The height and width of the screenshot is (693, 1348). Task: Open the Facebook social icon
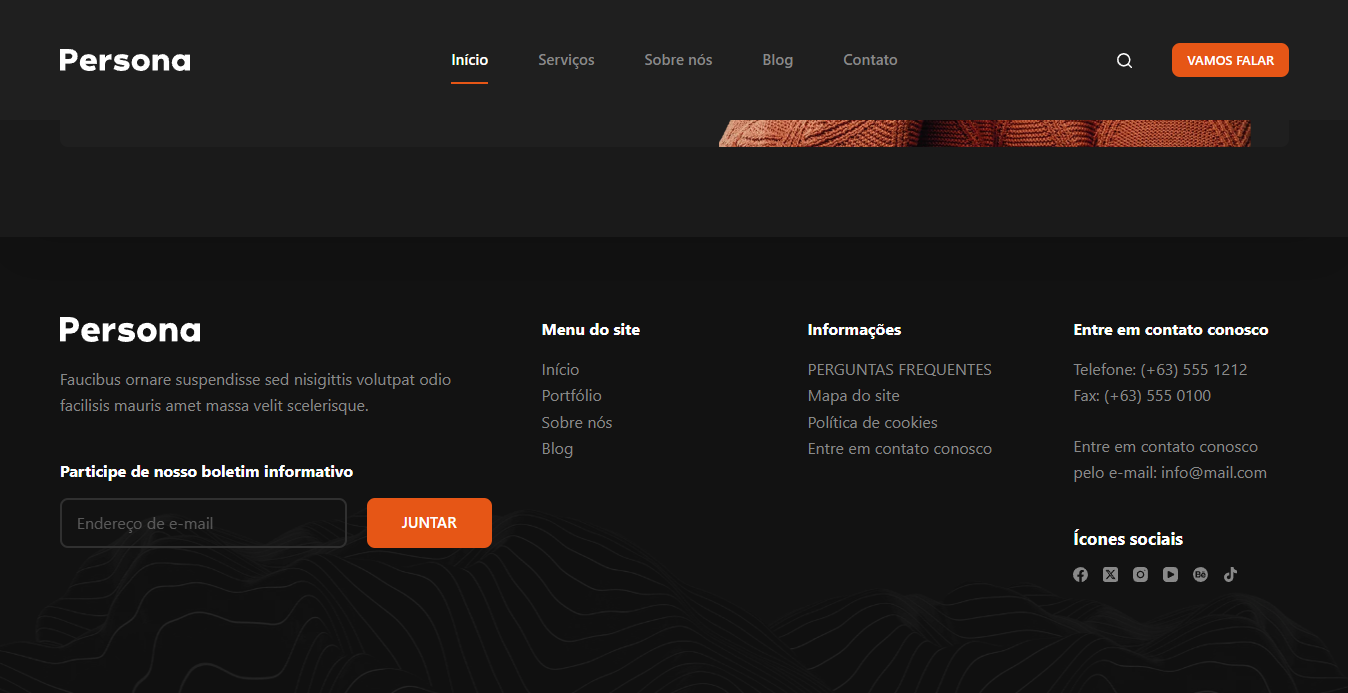[1080, 574]
